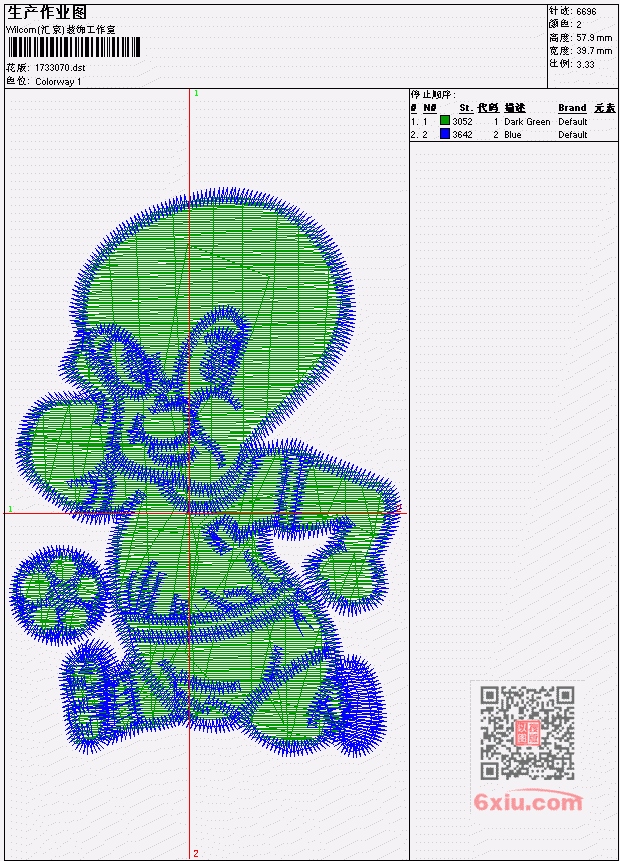This screenshot has width=620, height=861.
Task: Click Default brand in Blue row
Action: [573, 135]
